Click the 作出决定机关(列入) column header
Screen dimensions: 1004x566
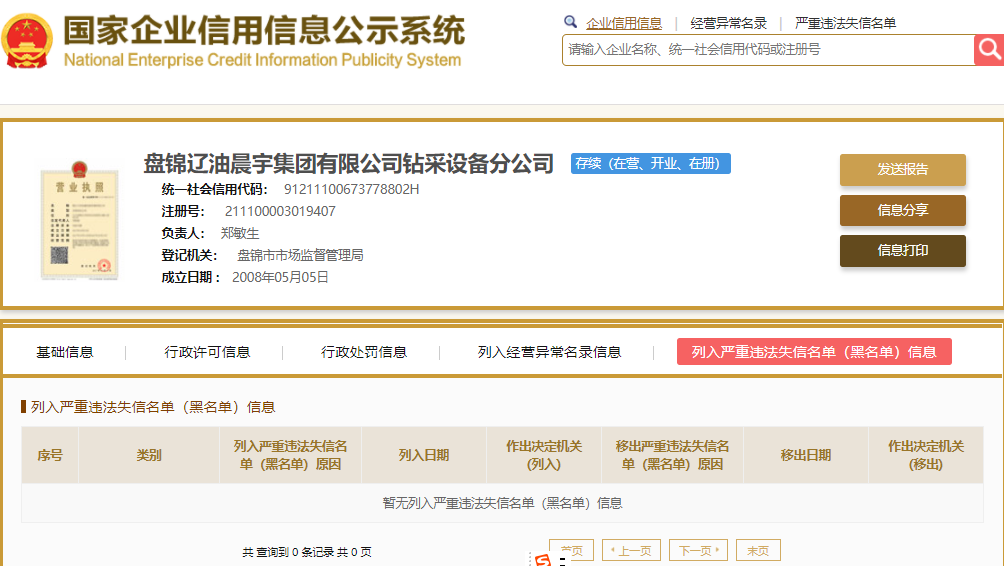544,455
